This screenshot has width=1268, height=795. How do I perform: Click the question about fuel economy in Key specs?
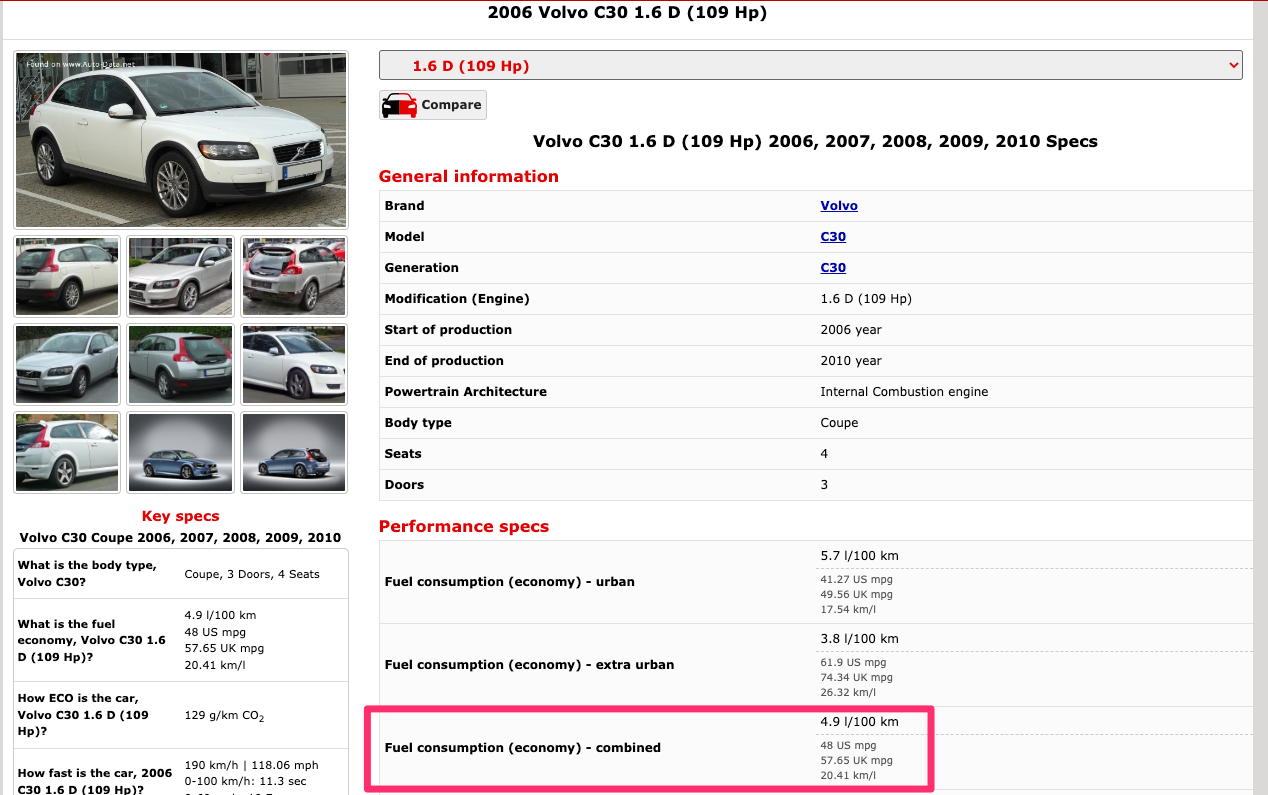91,640
